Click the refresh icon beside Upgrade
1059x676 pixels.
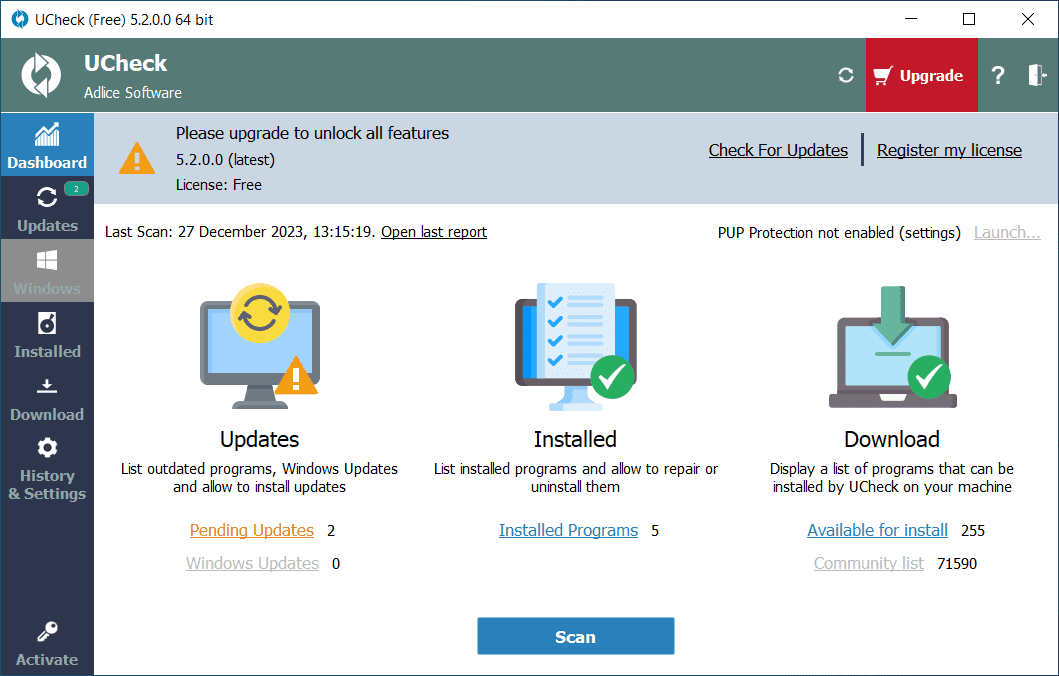[846, 75]
